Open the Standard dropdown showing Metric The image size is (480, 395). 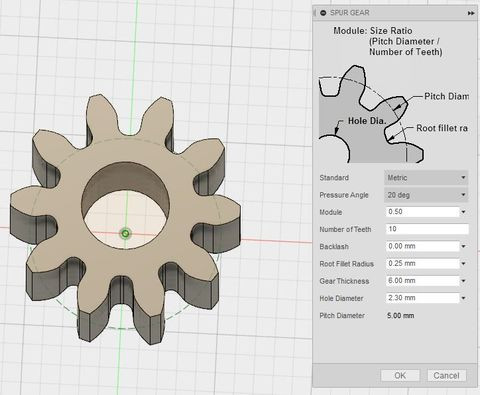click(426, 178)
